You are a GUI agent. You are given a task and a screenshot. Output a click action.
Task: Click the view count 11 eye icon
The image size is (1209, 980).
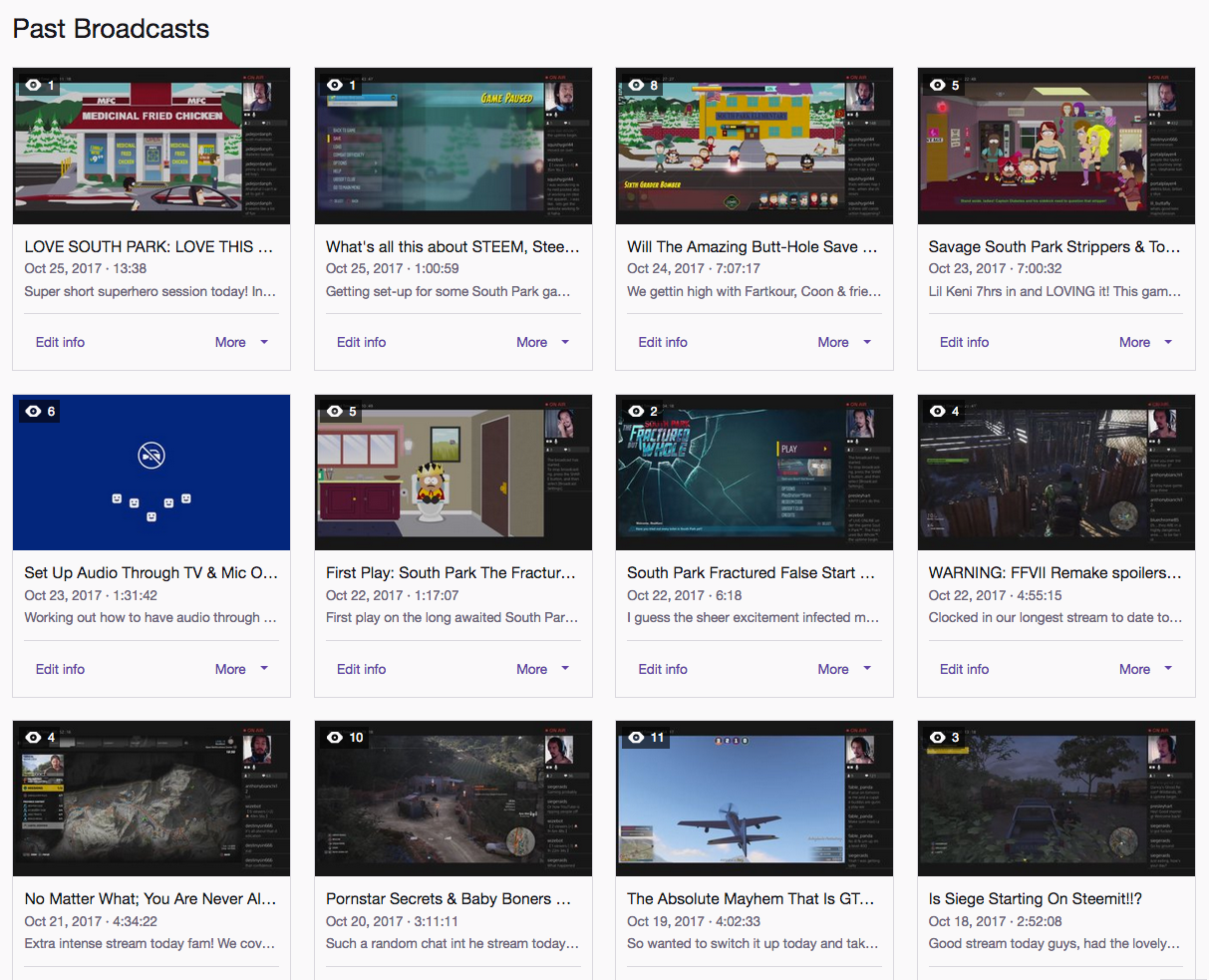click(x=636, y=737)
